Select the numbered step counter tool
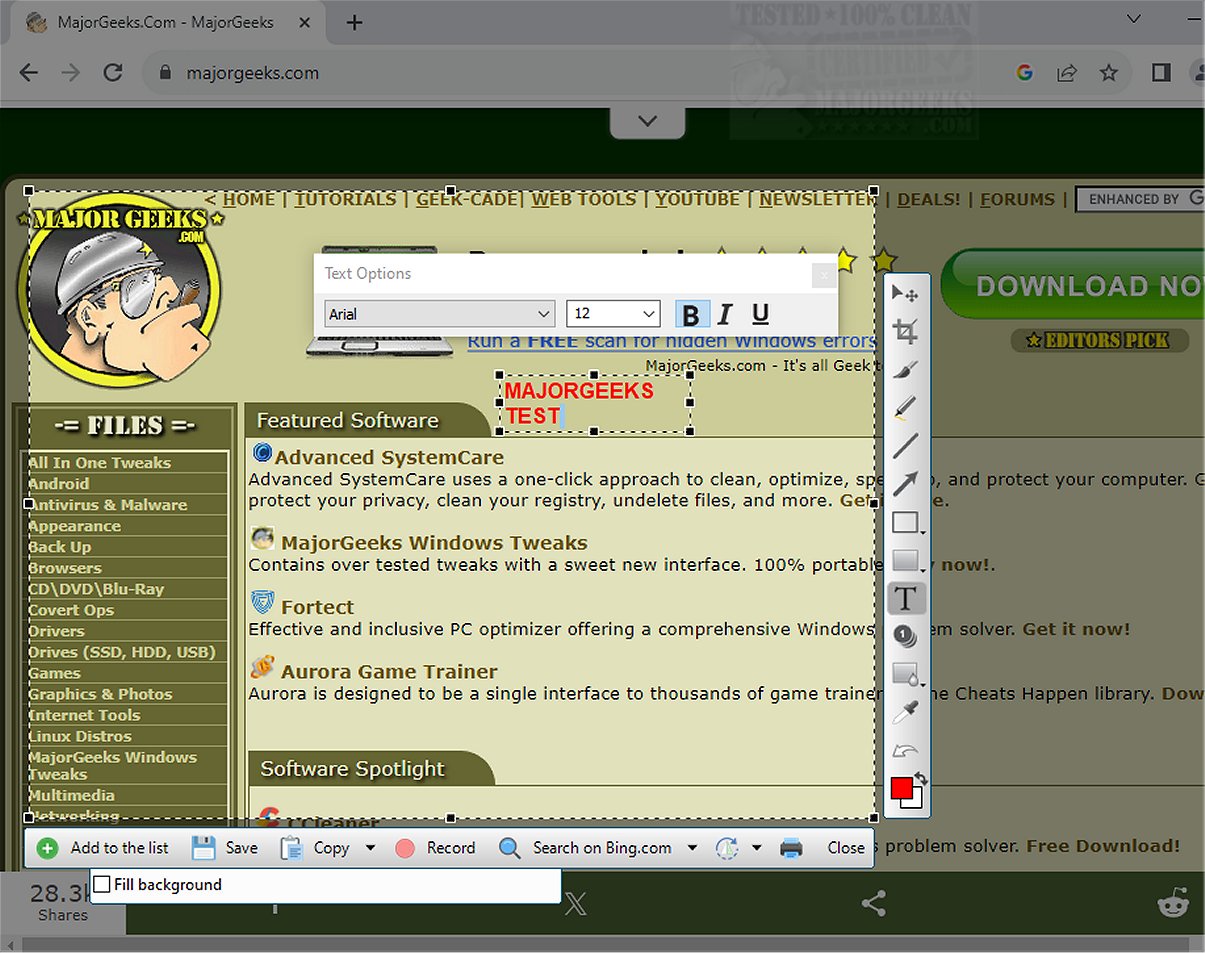The height and width of the screenshot is (953, 1205). [906, 636]
